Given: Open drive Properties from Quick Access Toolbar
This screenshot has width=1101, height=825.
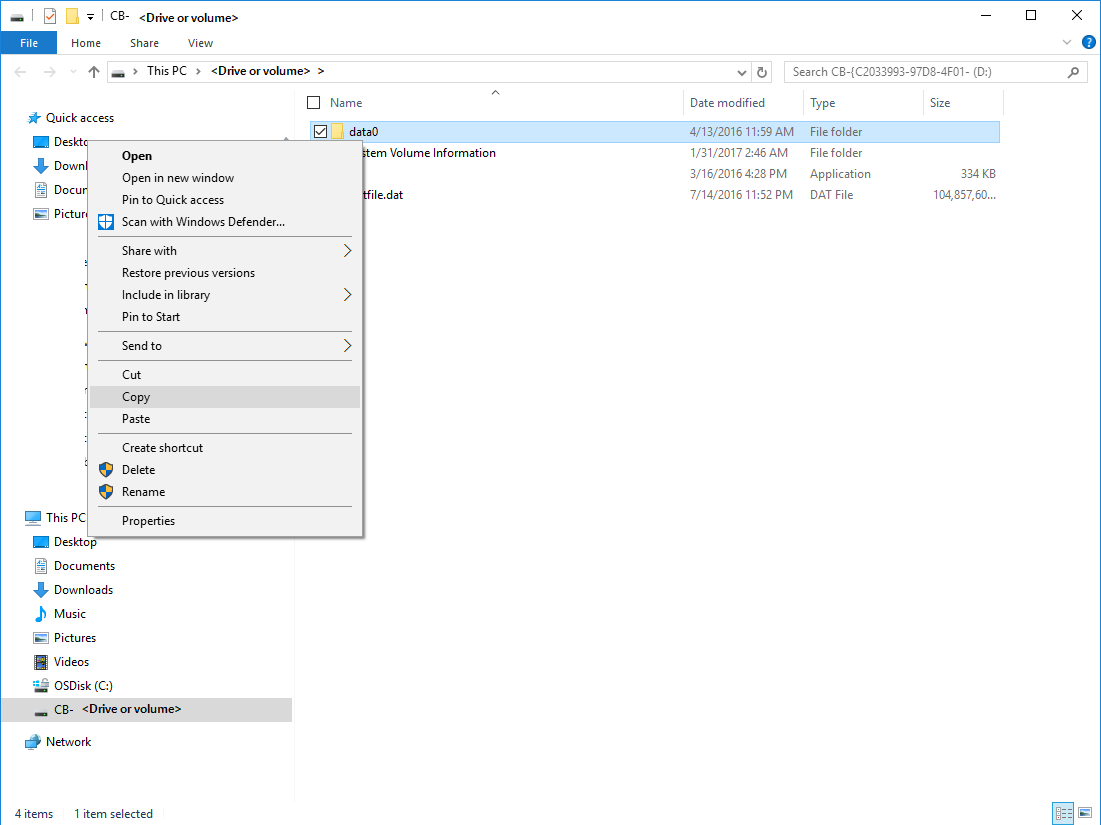Looking at the screenshot, I should (x=49, y=15).
